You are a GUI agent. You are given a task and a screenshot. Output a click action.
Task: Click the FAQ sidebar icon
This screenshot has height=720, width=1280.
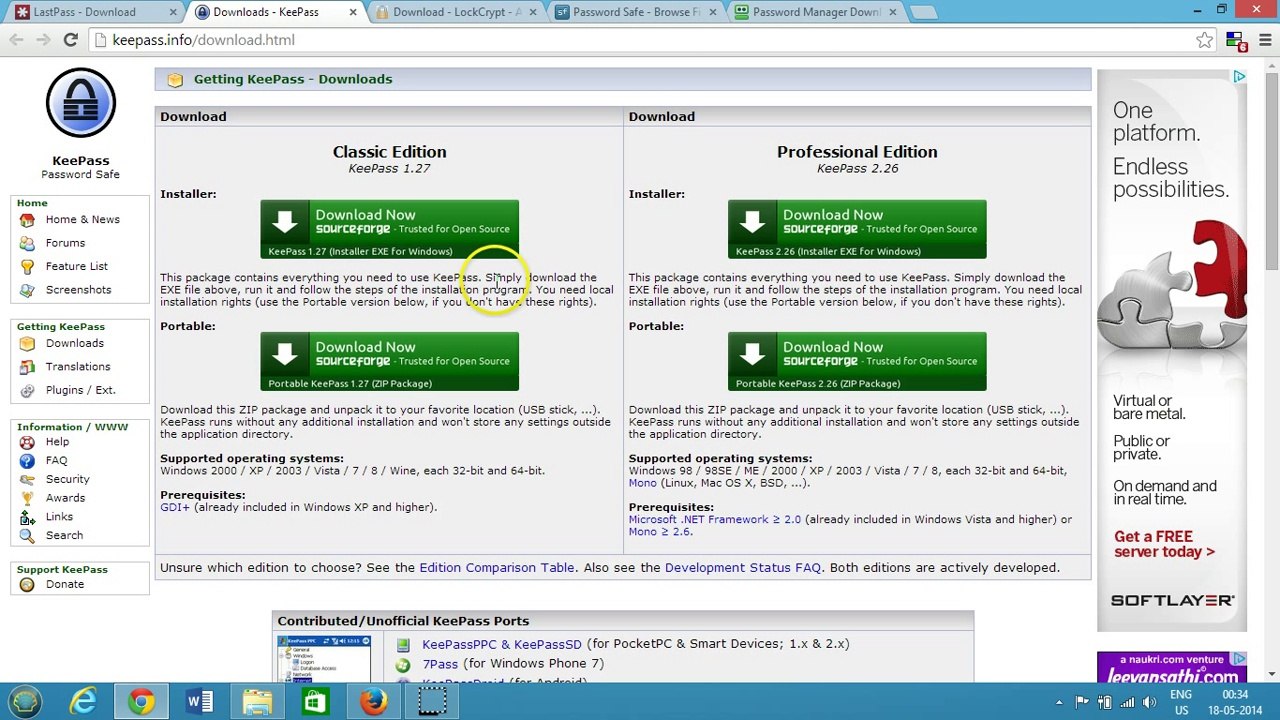(27, 461)
